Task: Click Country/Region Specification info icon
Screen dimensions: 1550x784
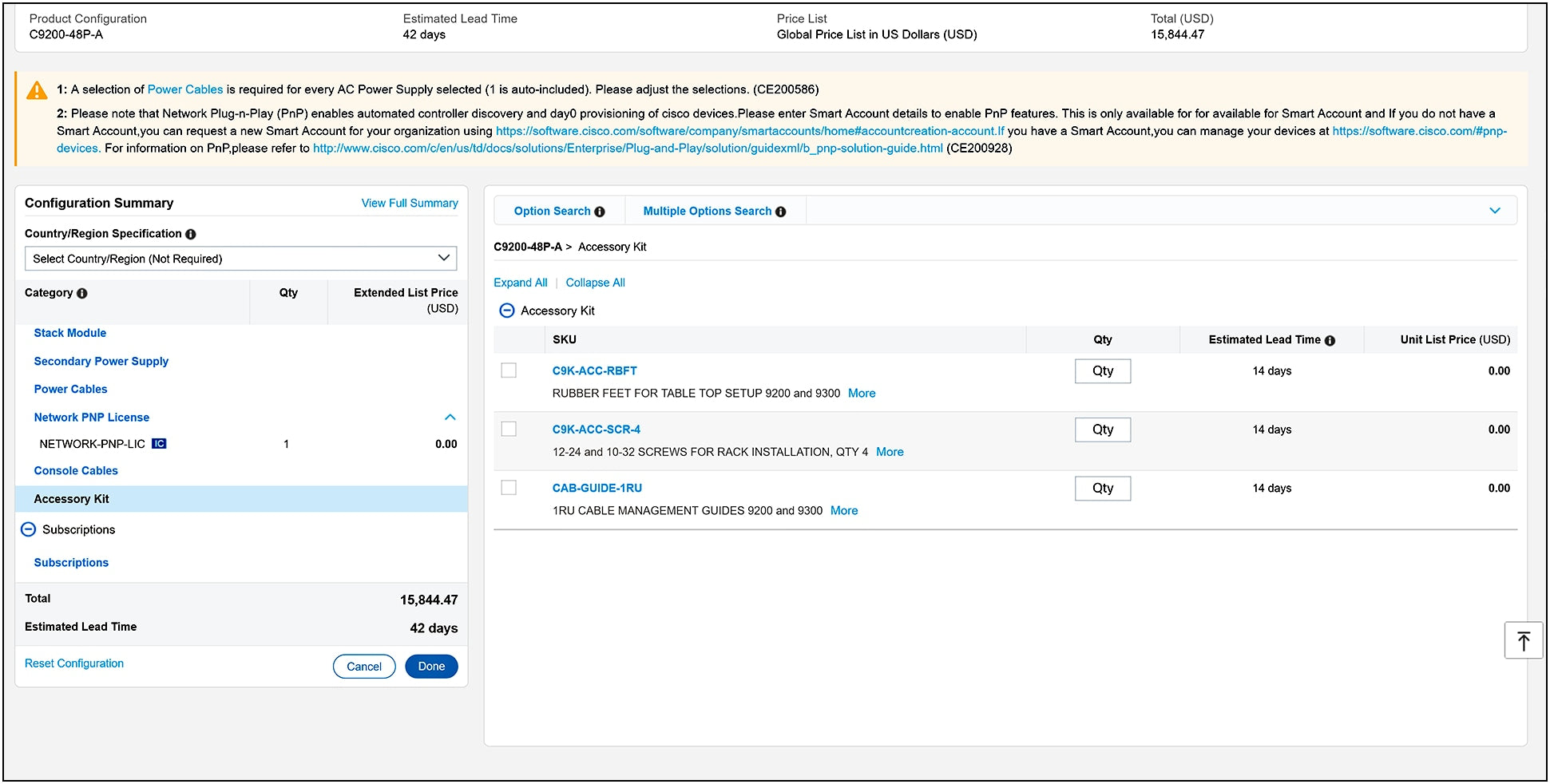Action: click(x=191, y=234)
